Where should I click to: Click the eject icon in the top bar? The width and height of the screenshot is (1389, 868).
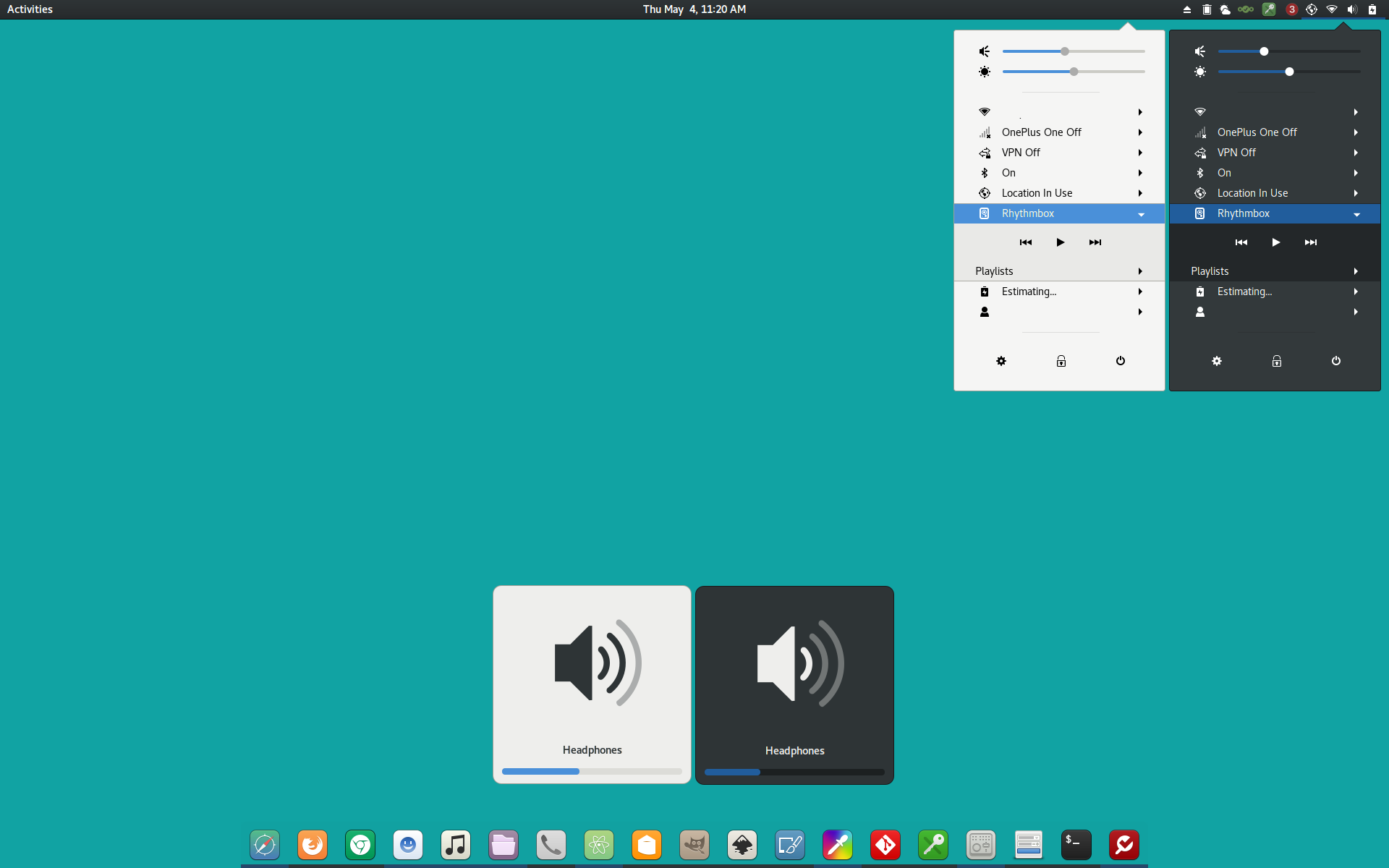[x=1187, y=9]
